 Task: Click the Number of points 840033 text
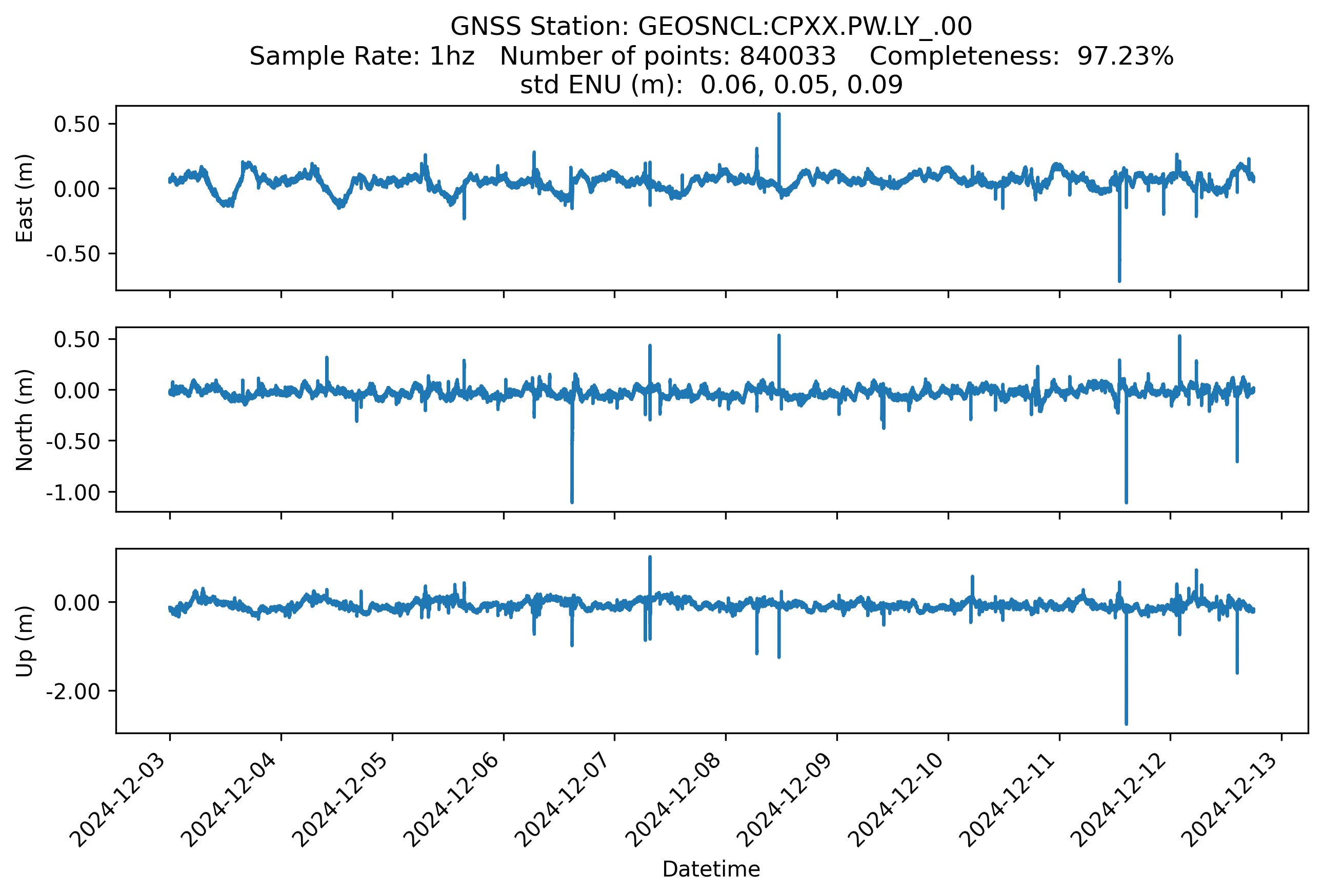(x=667, y=56)
